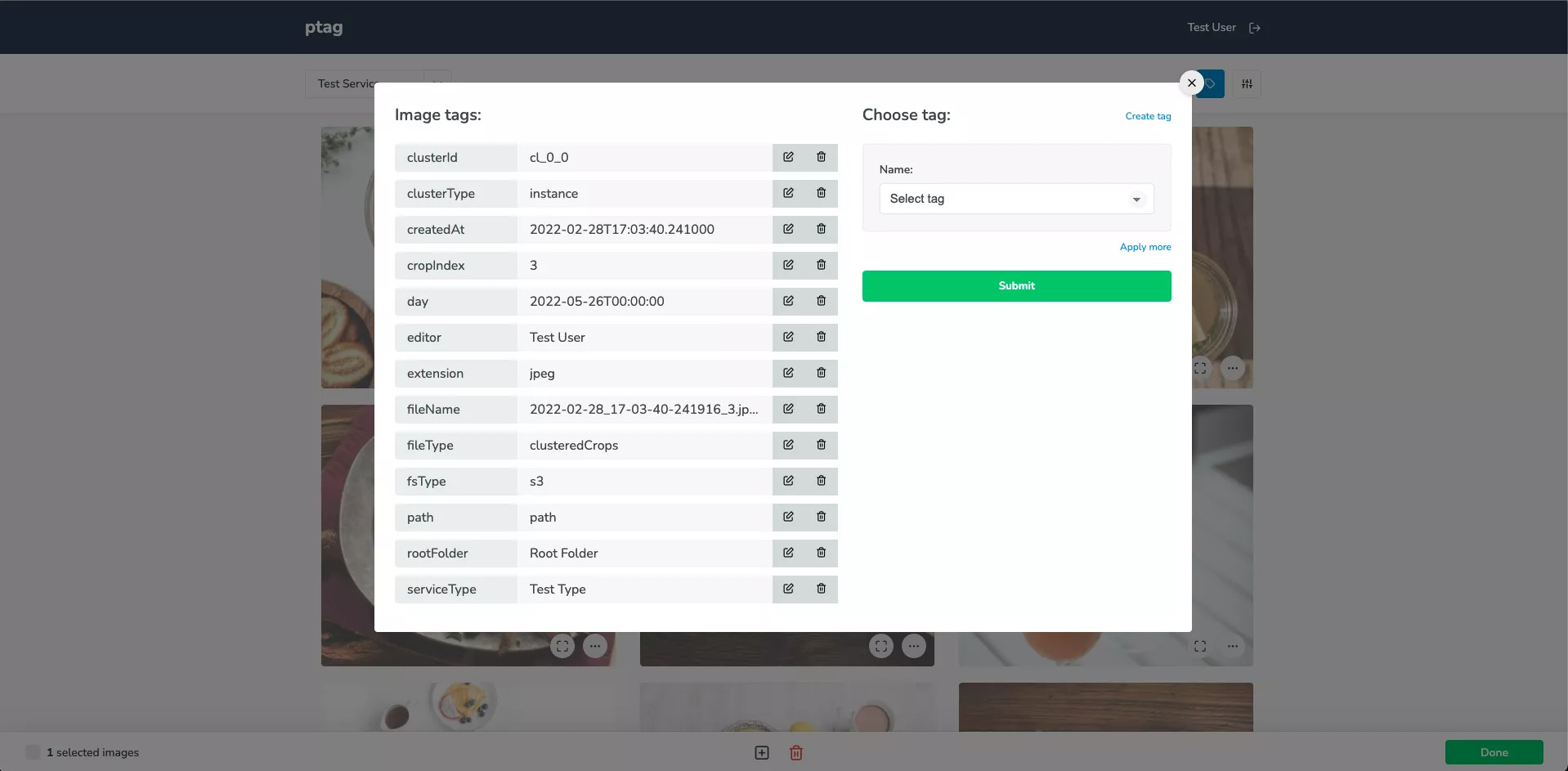The height and width of the screenshot is (771, 1568).
Task: Edit the fileName tag
Action: click(x=788, y=409)
